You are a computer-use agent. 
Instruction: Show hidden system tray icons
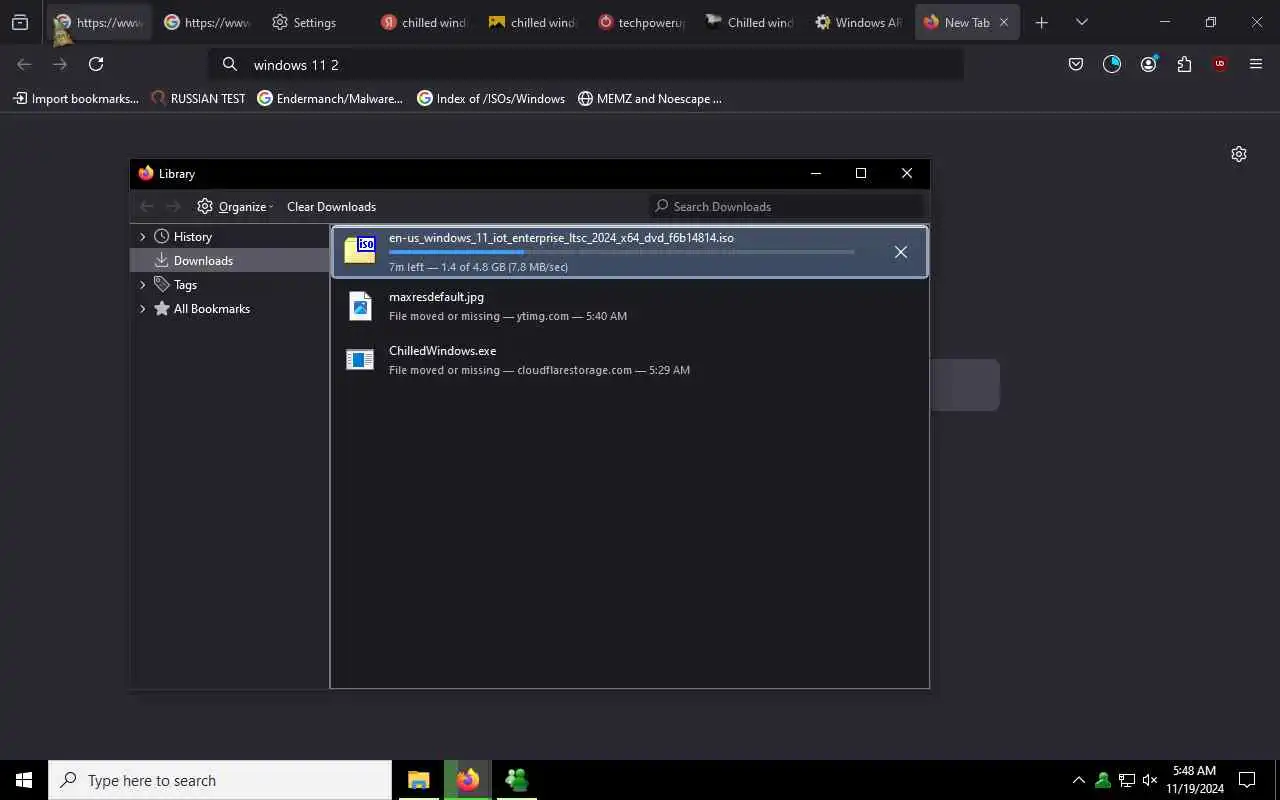(x=1078, y=780)
